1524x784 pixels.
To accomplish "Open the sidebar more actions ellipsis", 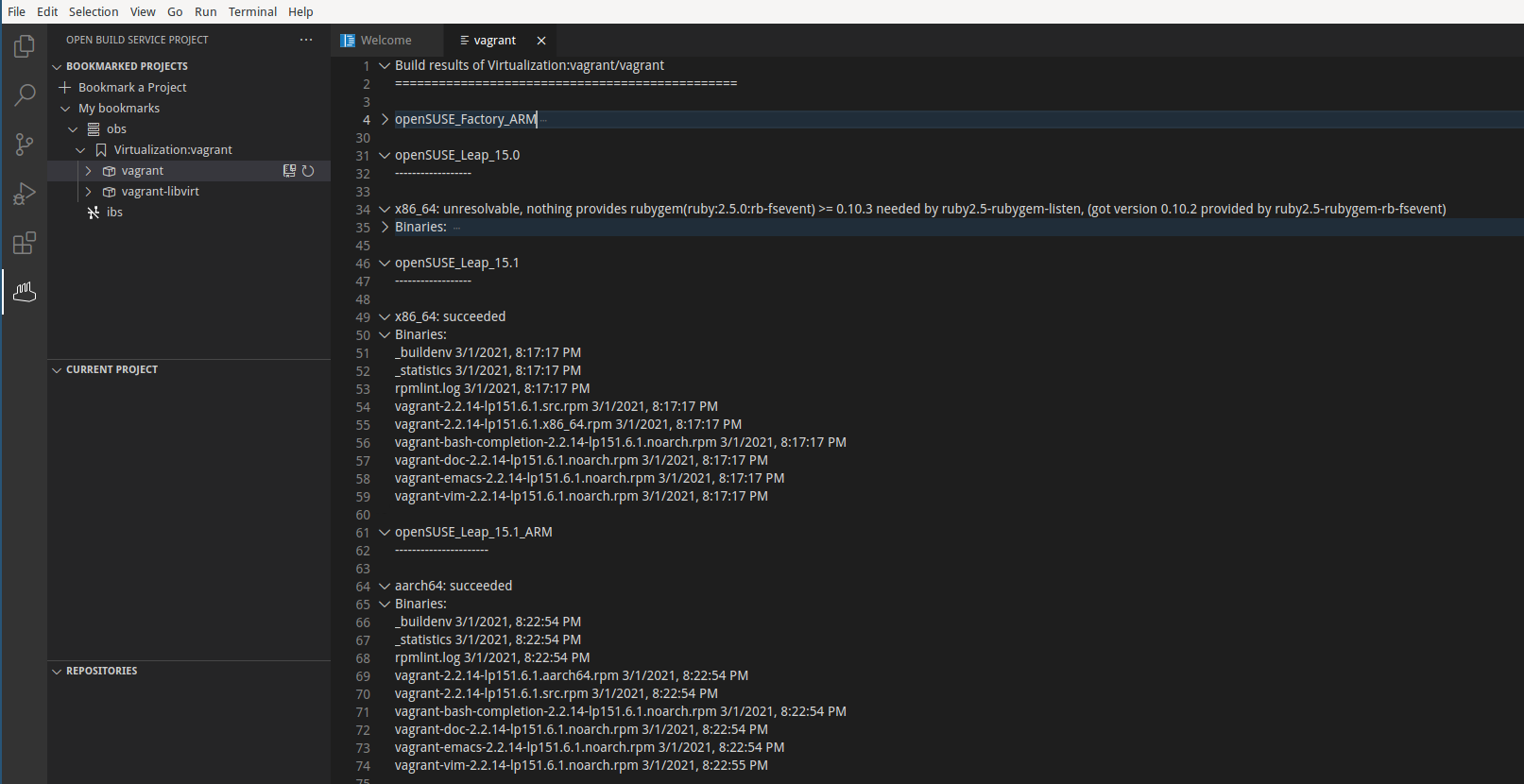I will (x=306, y=40).
